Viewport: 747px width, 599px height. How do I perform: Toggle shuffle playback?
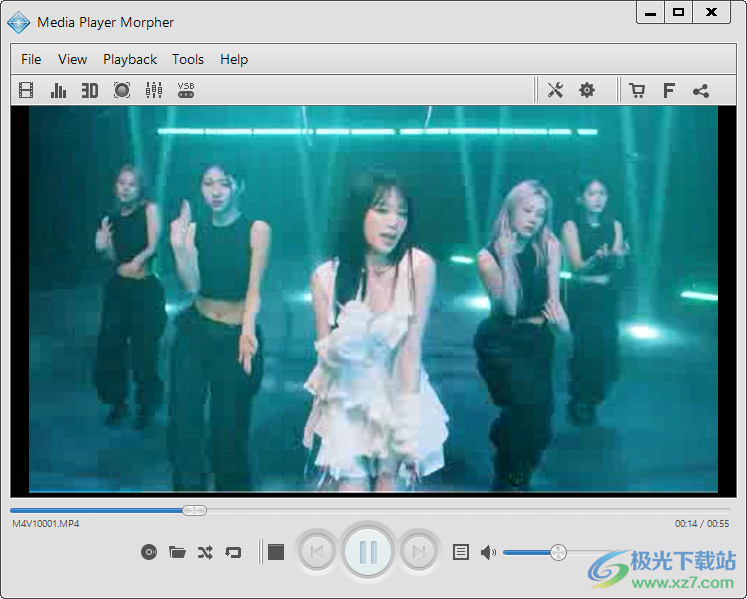(205, 552)
